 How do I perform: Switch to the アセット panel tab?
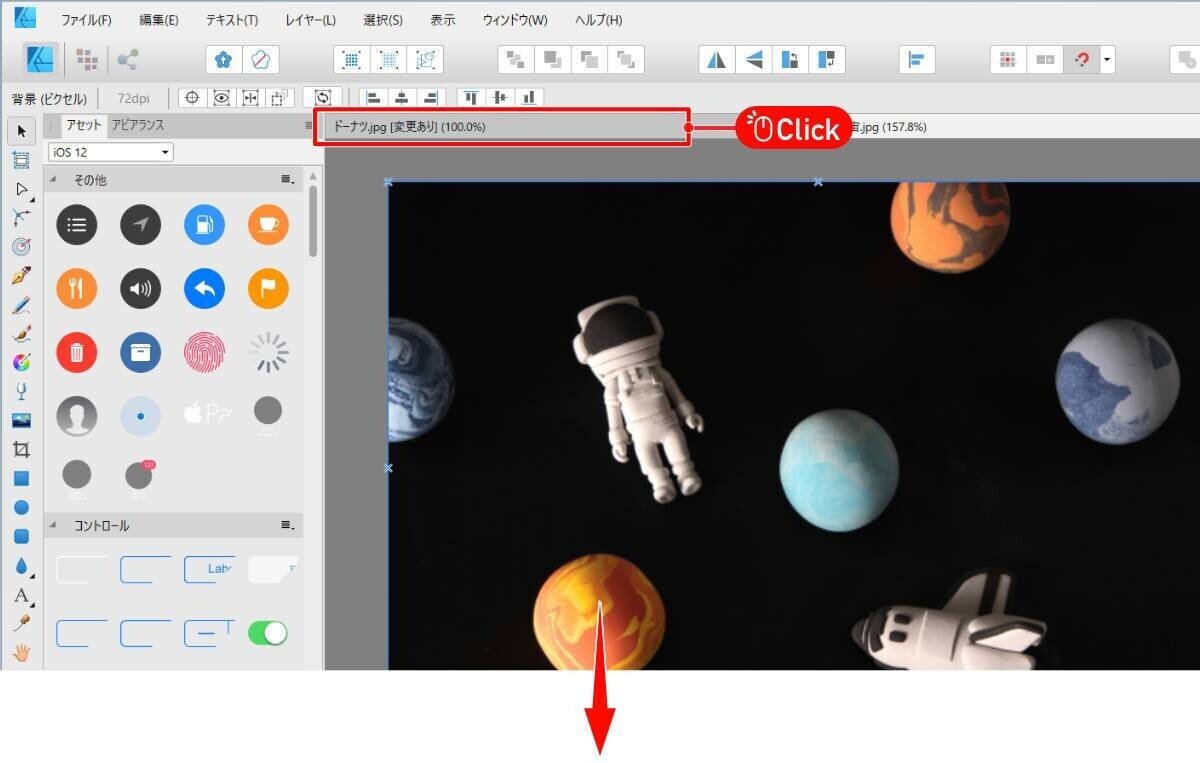84,125
